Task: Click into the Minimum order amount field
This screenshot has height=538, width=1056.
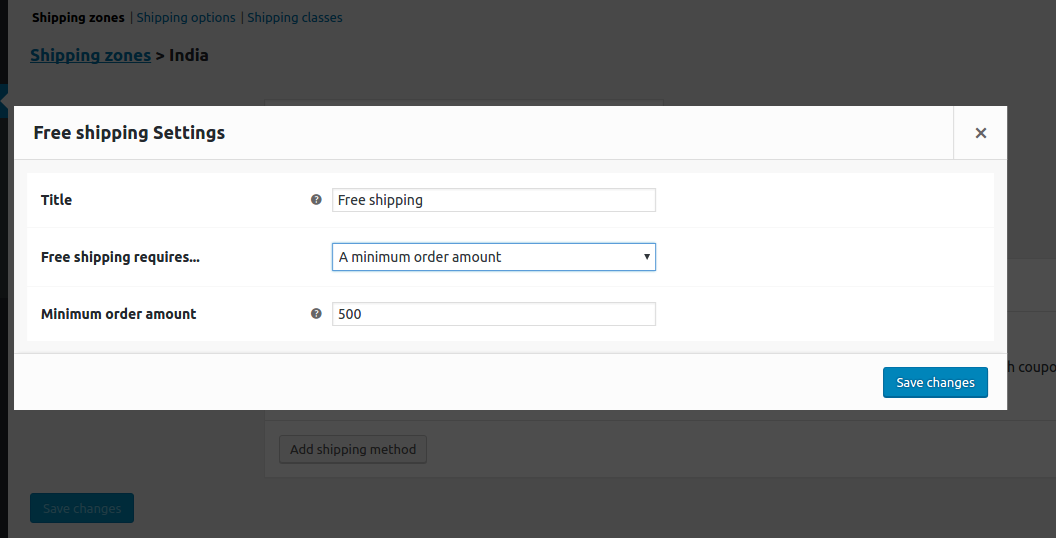Action: [x=494, y=314]
